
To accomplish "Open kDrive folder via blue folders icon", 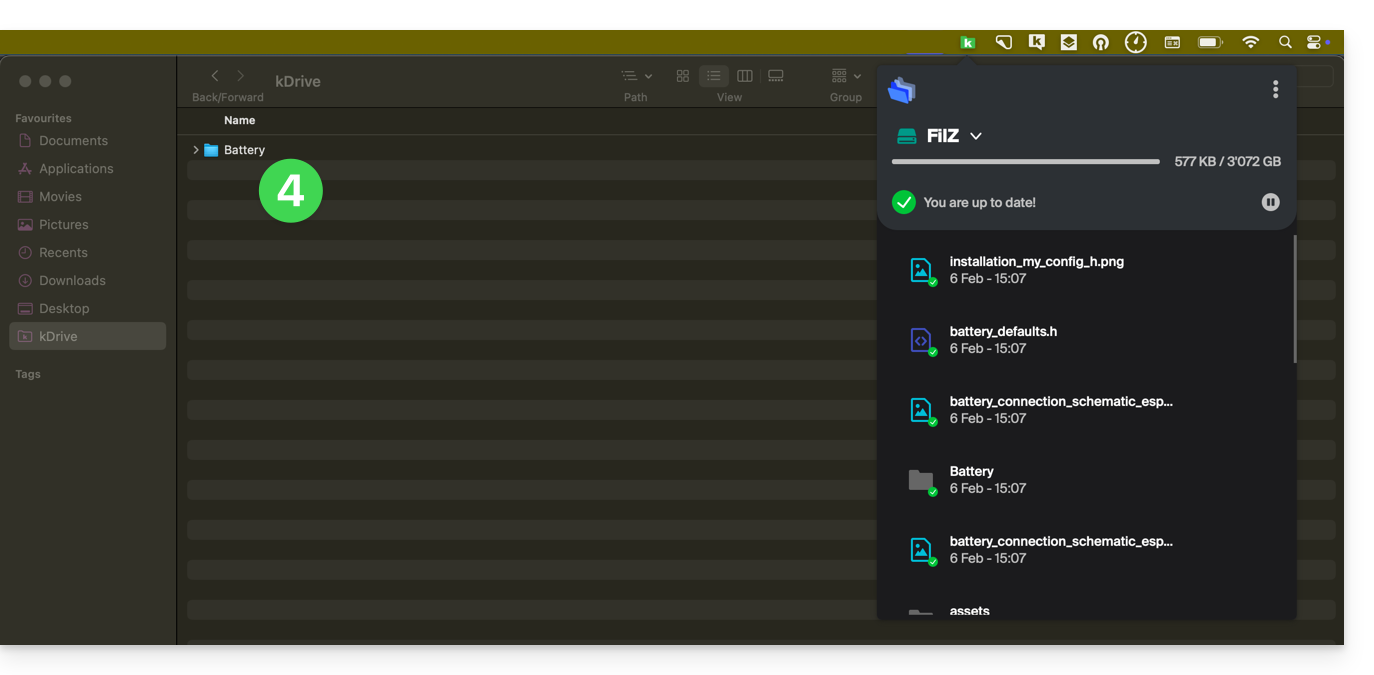I will pos(901,90).
